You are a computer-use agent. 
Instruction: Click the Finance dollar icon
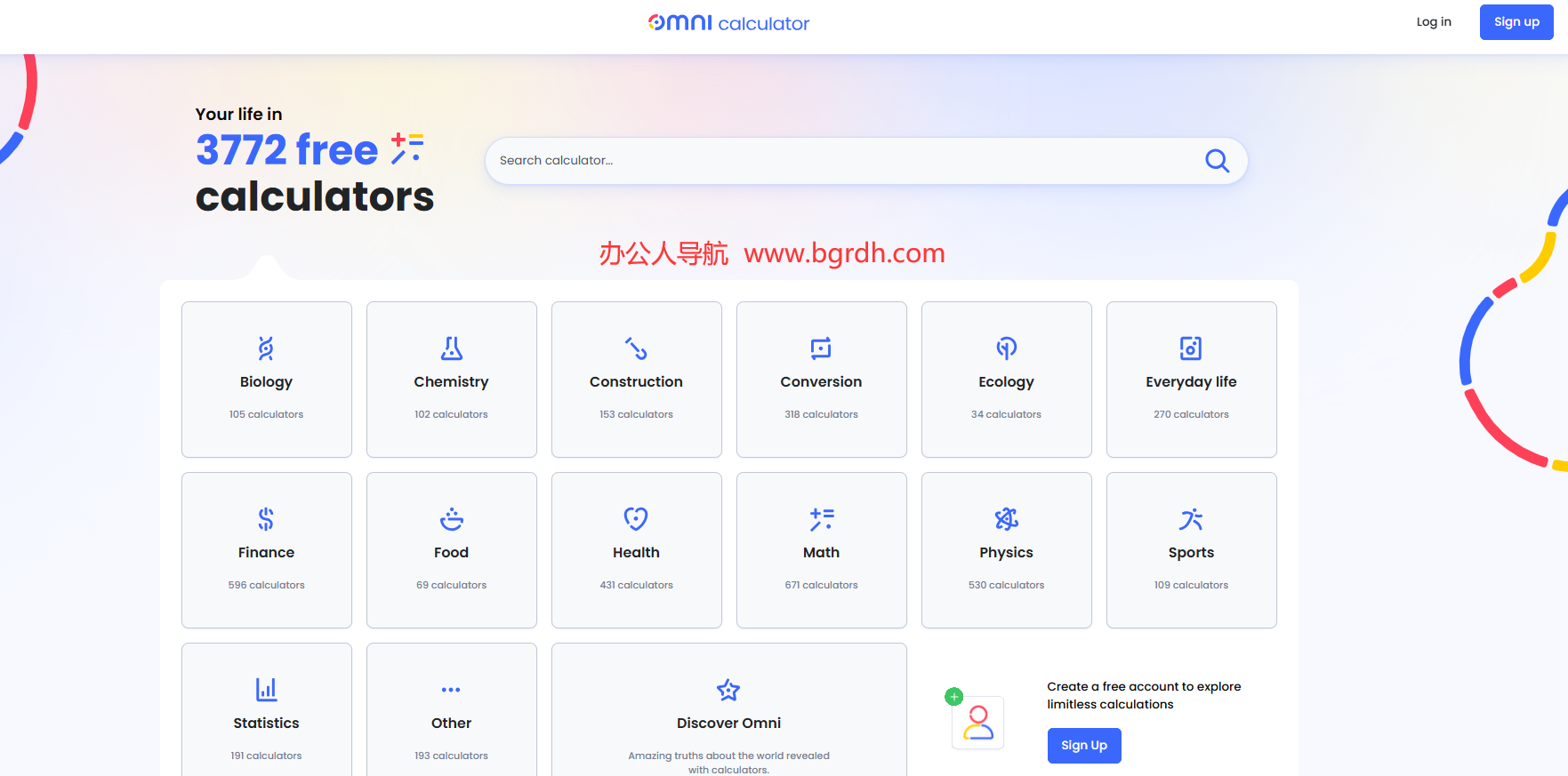(x=266, y=519)
